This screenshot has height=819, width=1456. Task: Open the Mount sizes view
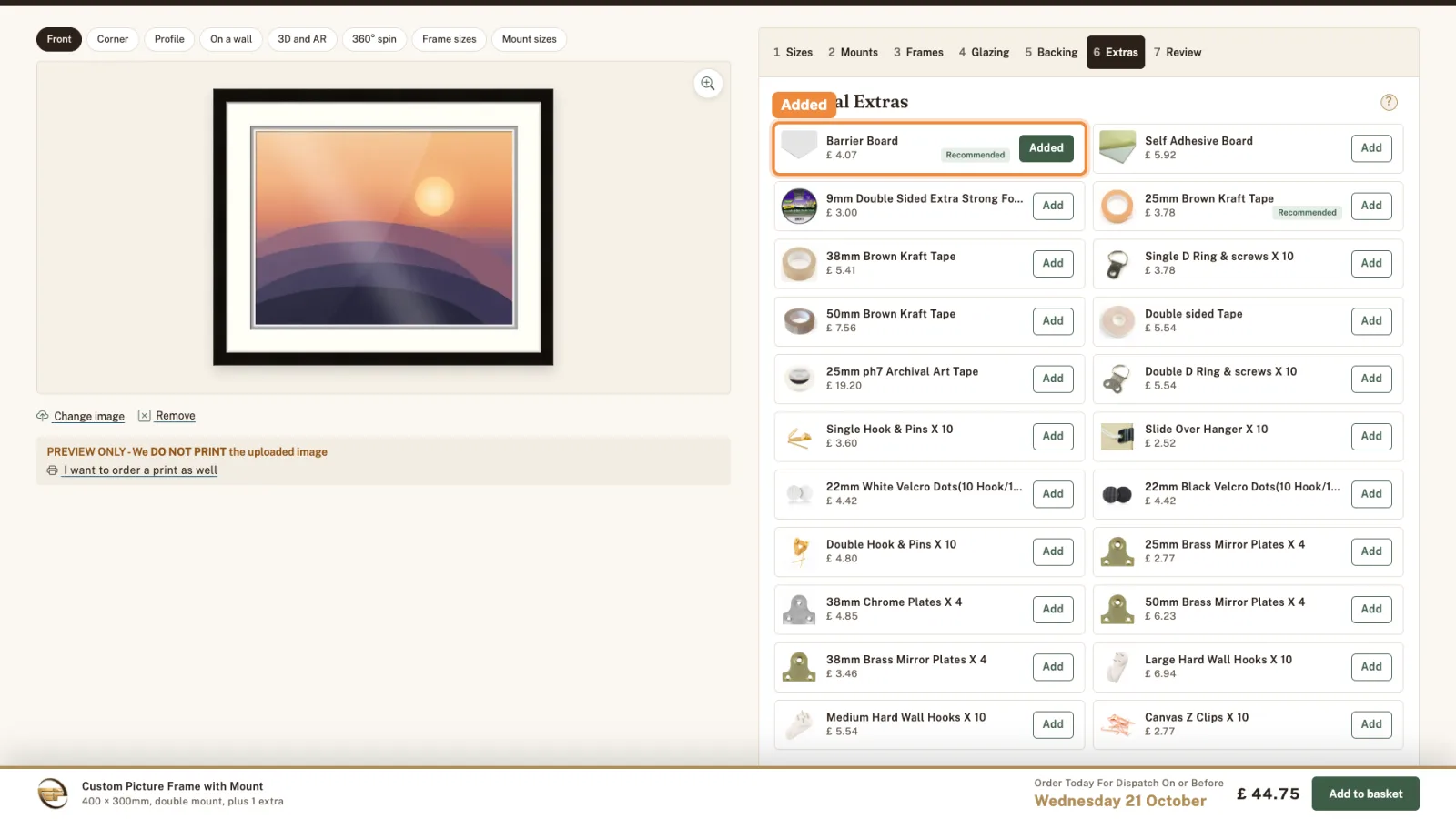point(530,39)
